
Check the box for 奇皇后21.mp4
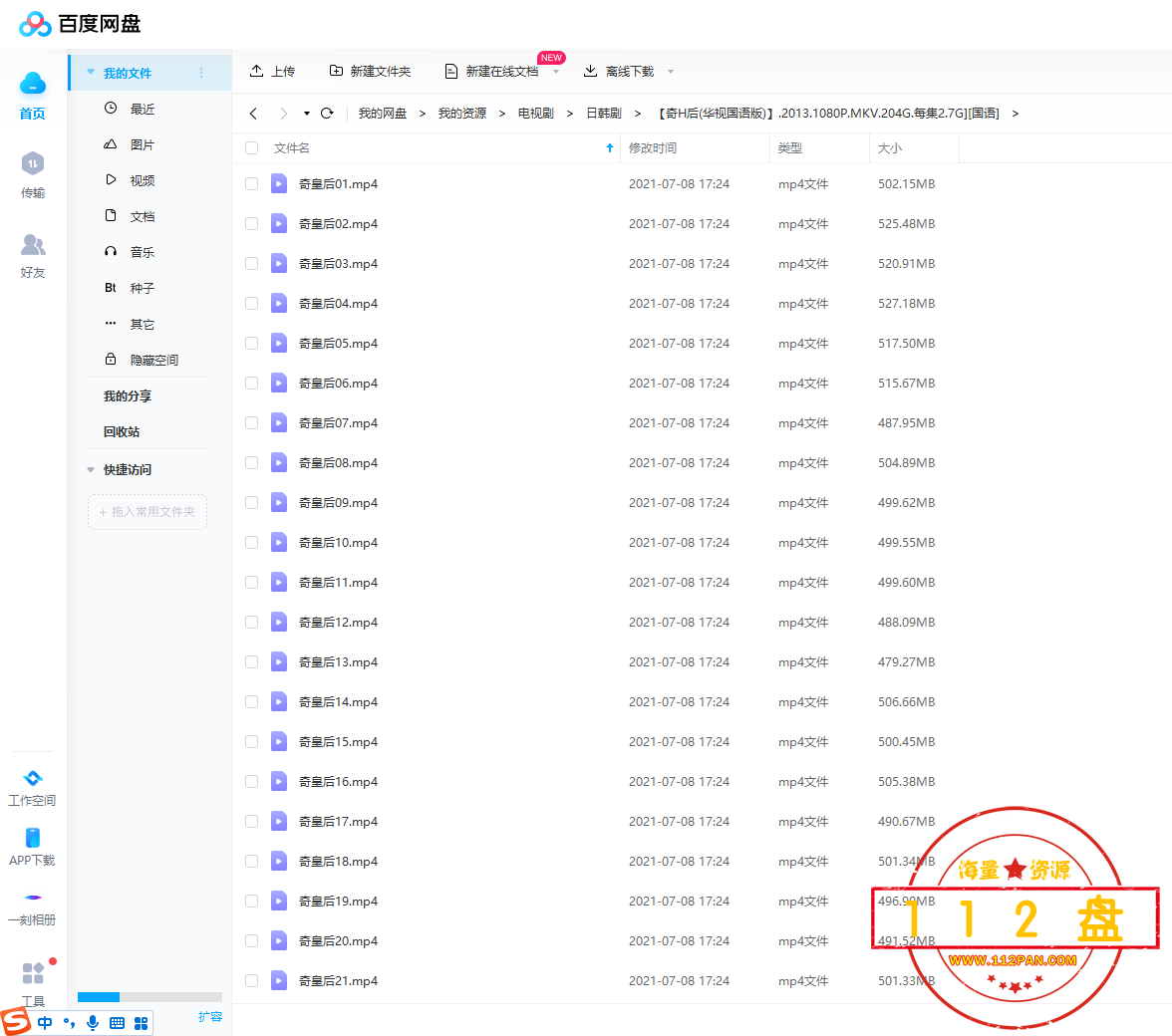252,981
